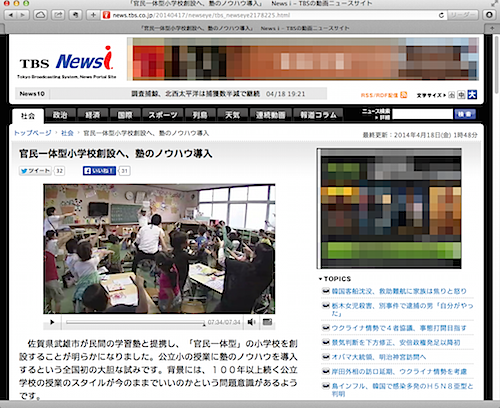Set text size to large (大)
The image size is (500, 408).
point(472,95)
